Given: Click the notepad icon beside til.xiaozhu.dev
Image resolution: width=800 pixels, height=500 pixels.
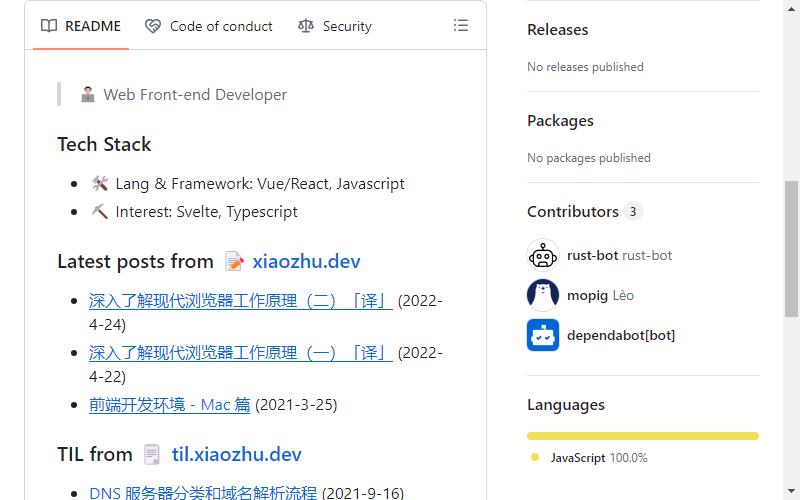Looking at the screenshot, I should [152, 455].
